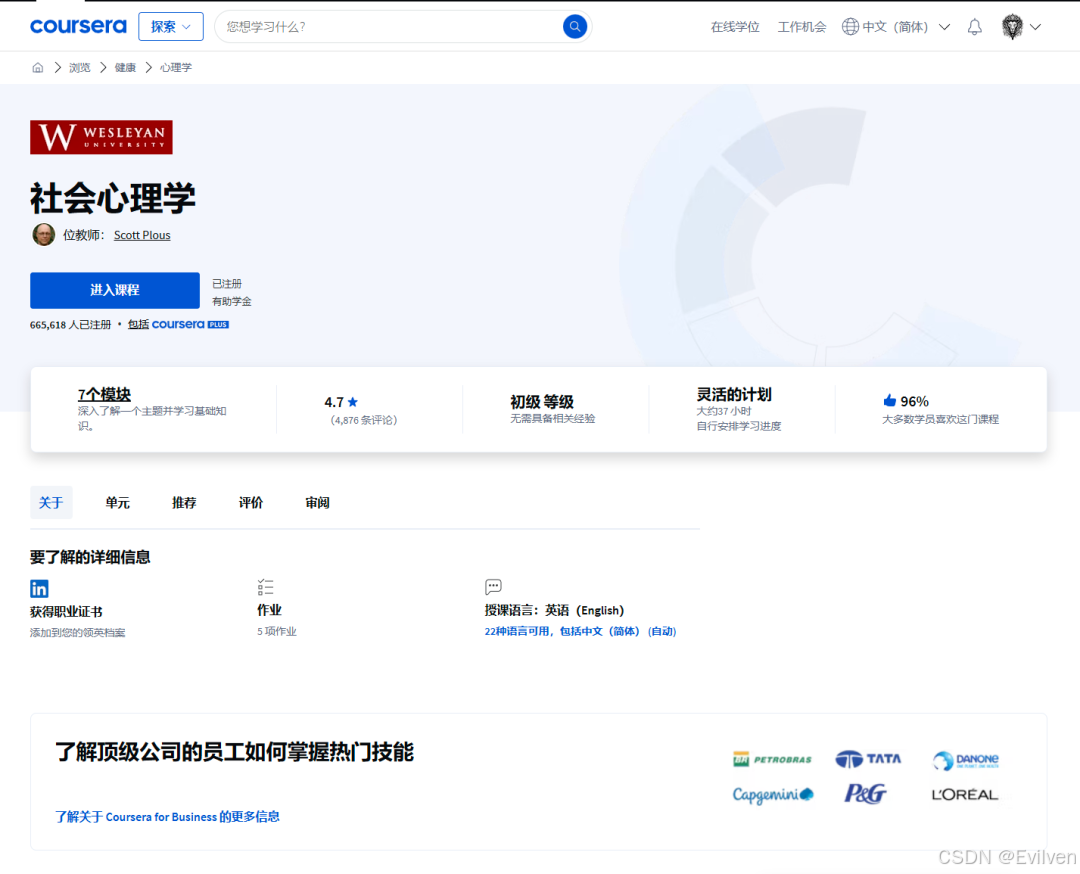The image size is (1080, 874).
Task: Switch to the 审阅 tab
Action: point(318,503)
